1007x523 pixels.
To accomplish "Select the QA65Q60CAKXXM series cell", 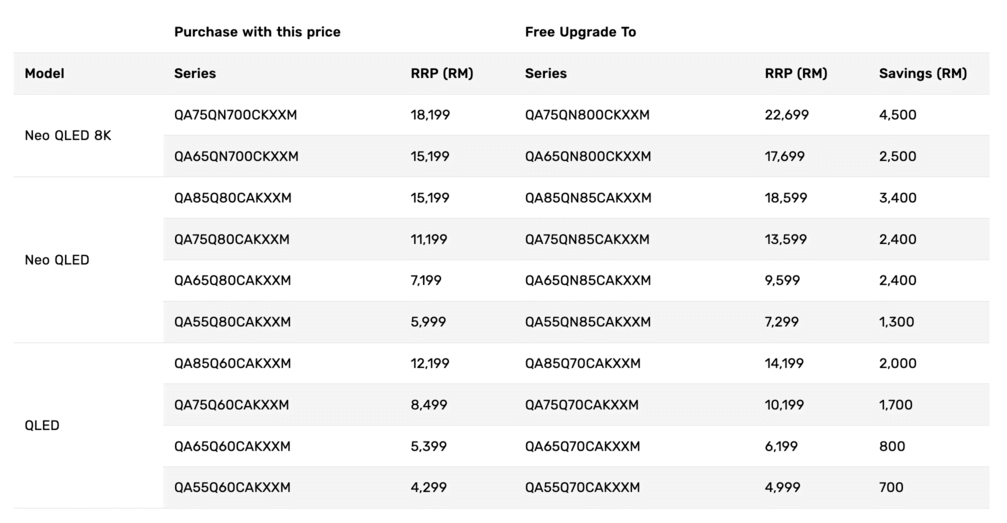I will coord(232,447).
